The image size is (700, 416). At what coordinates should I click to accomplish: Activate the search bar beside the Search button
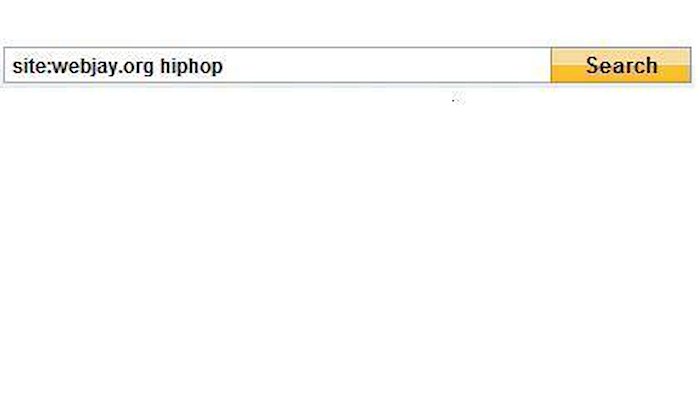coord(278,65)
